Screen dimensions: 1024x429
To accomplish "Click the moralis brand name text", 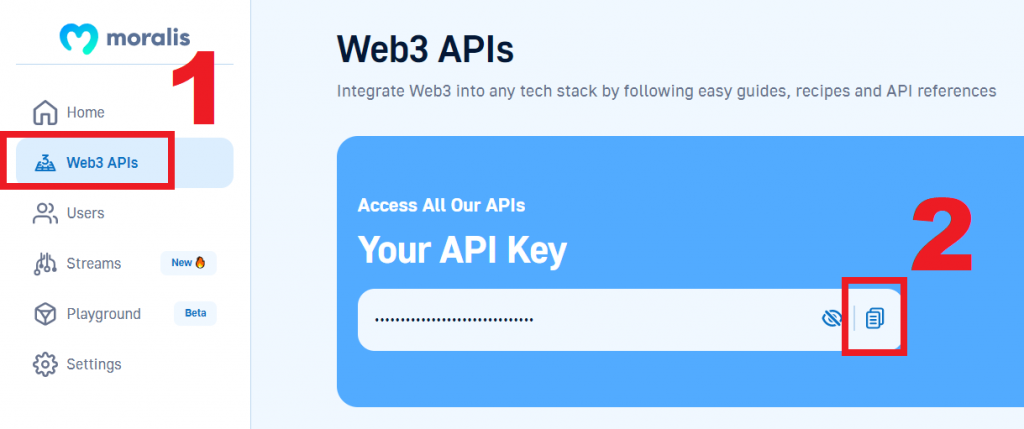I will click(x=148, y=38).
